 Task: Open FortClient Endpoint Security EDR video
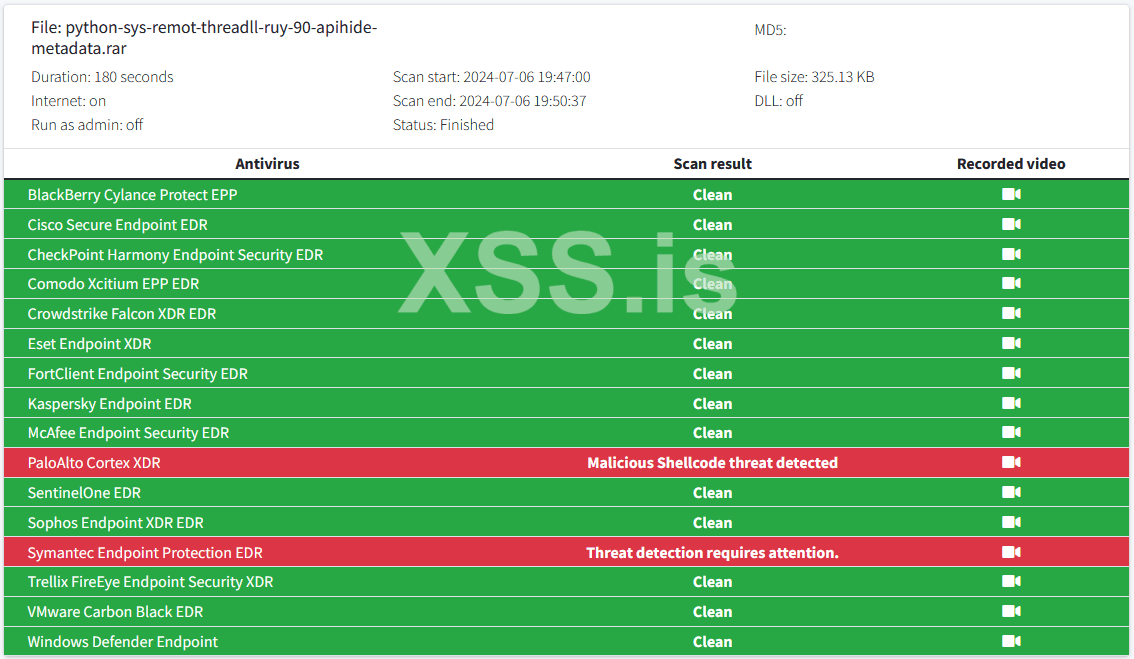click(x=1011, y=373)
